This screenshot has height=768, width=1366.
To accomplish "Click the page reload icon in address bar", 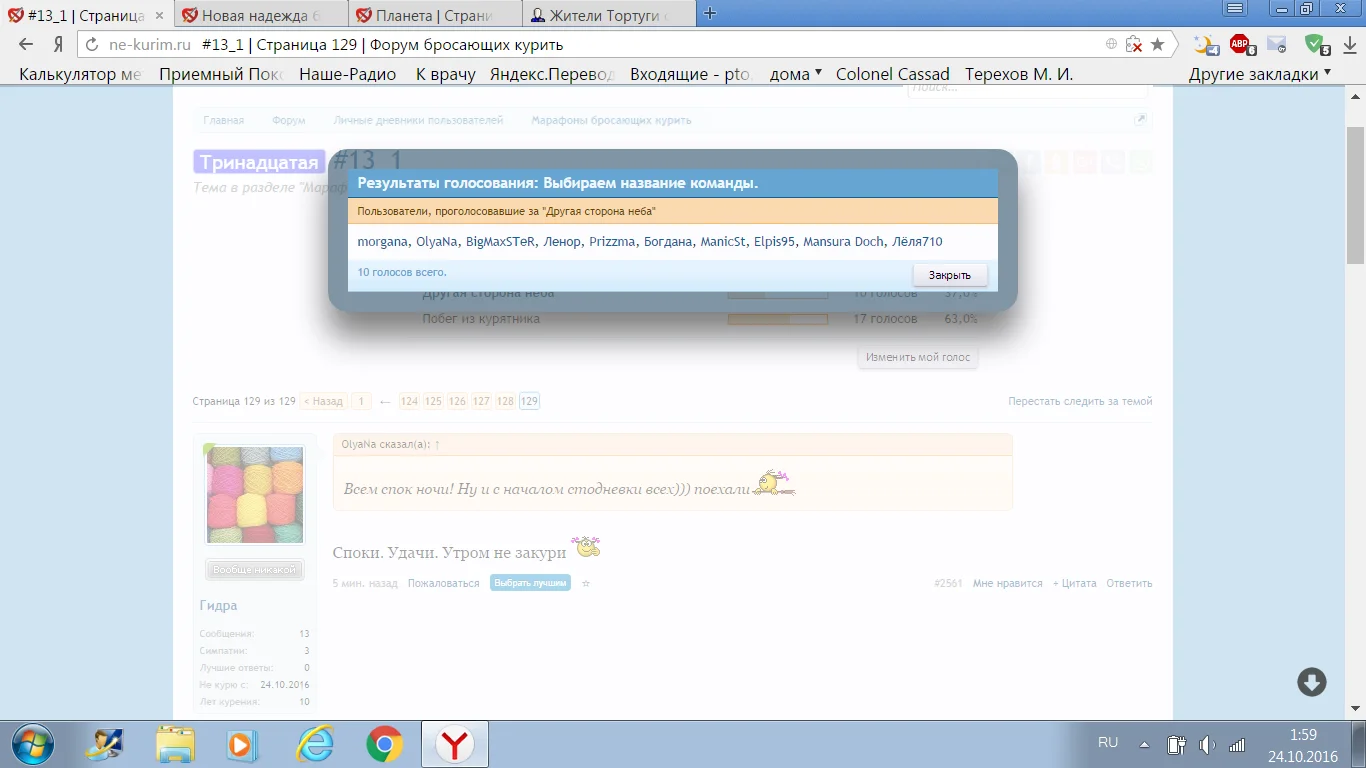I will 93,44.
